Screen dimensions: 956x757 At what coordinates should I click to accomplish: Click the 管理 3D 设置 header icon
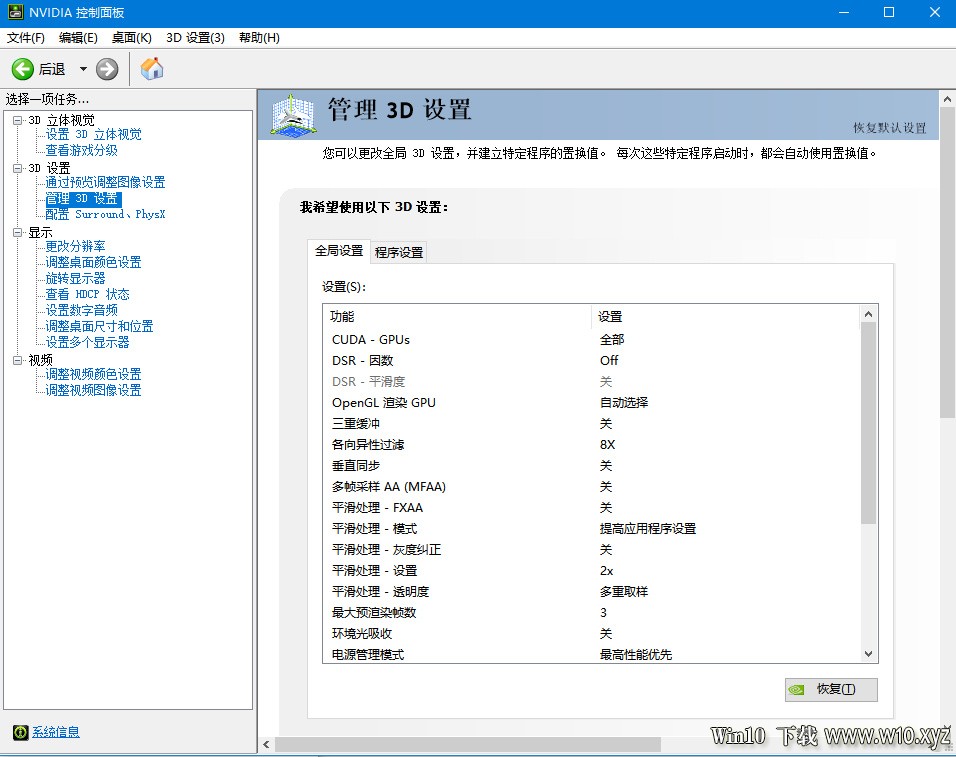[x=294, y=115]
